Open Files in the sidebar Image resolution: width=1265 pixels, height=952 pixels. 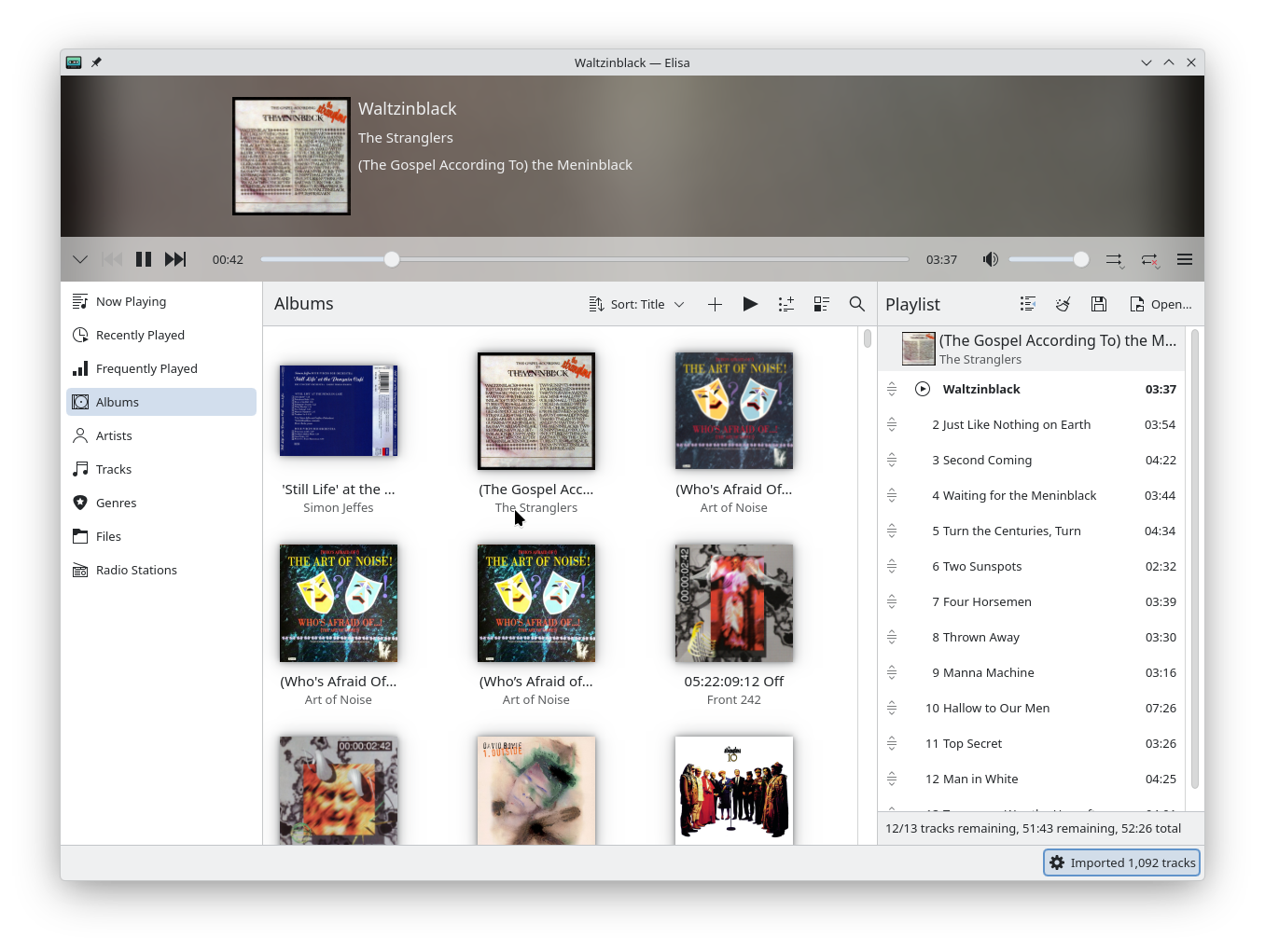(161, 536)
